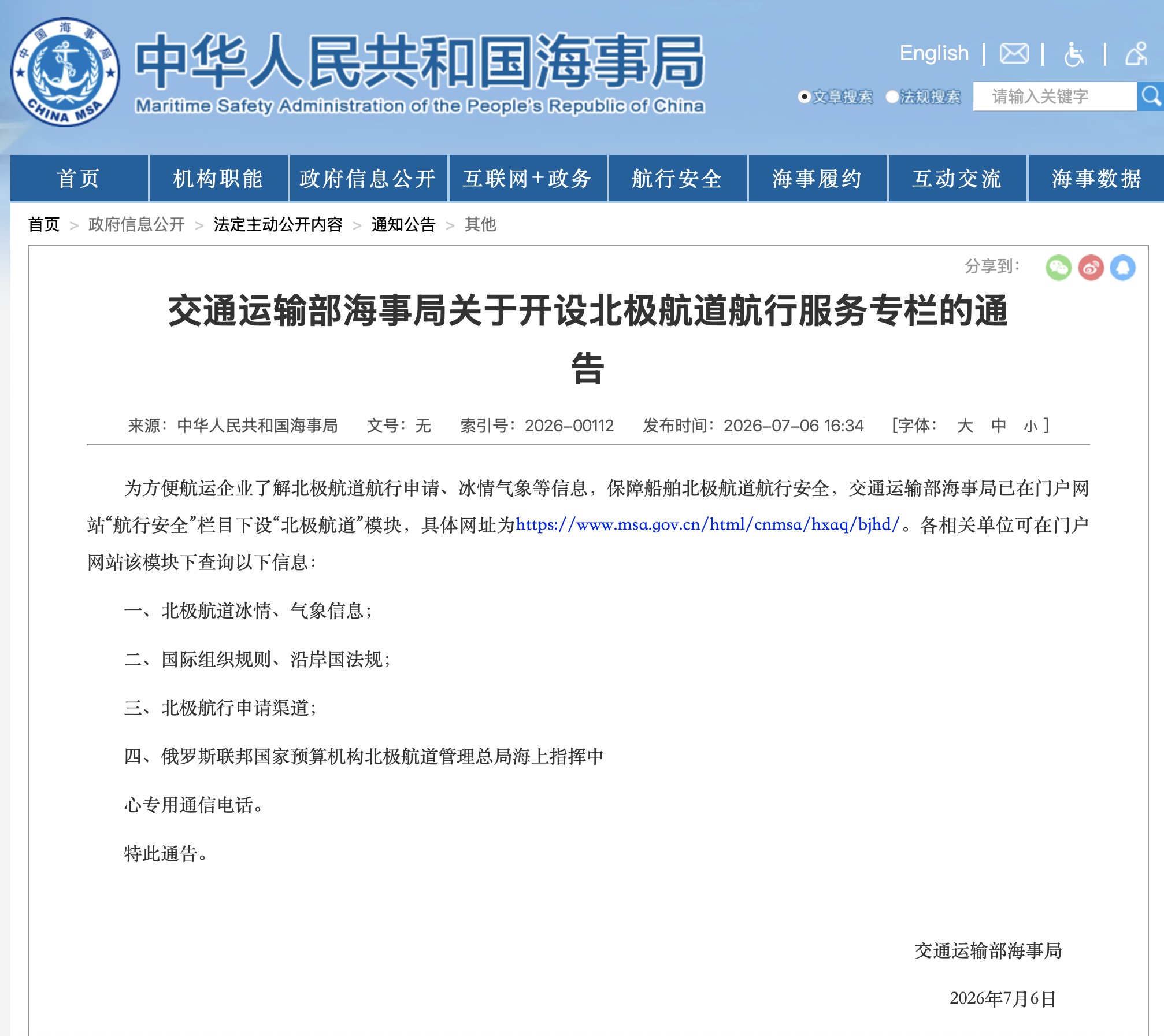
Task: Click the 分享到 label
Action: 992,266
